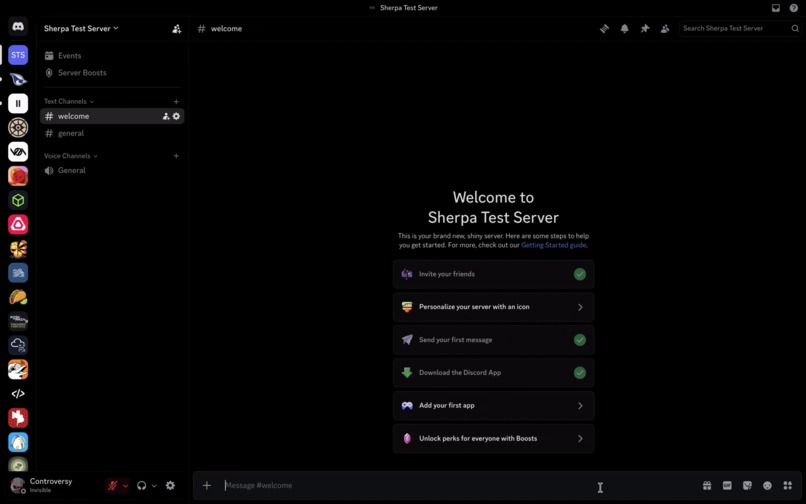The width and height of the screenshot is (806, 504).
Task: Open the emoji picker icon
Action: (767, 485)
